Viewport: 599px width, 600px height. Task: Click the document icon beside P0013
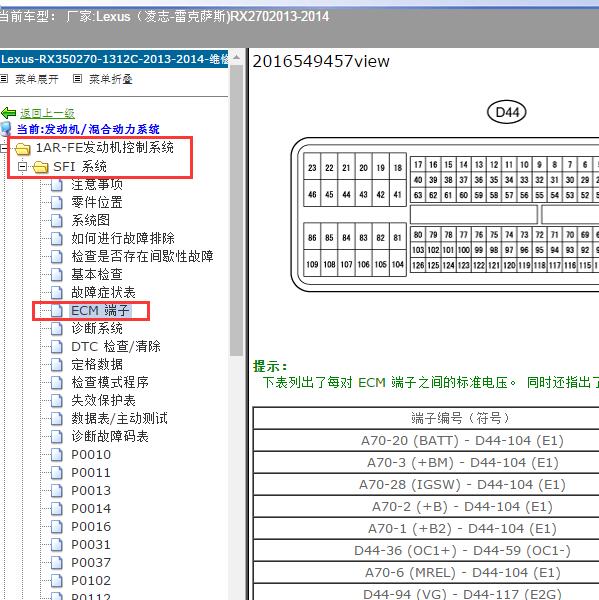[x=57, y=491]
